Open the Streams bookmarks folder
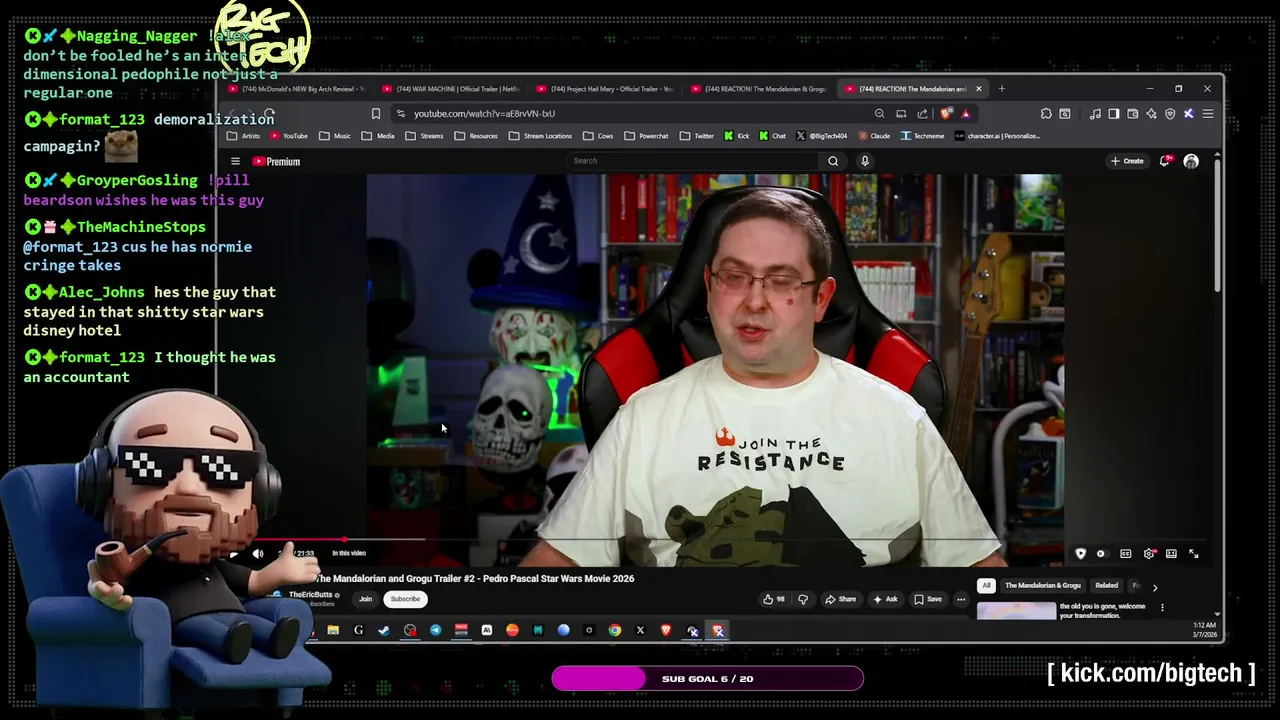Viewport: 1280px width, 720px height. point(424,136)
